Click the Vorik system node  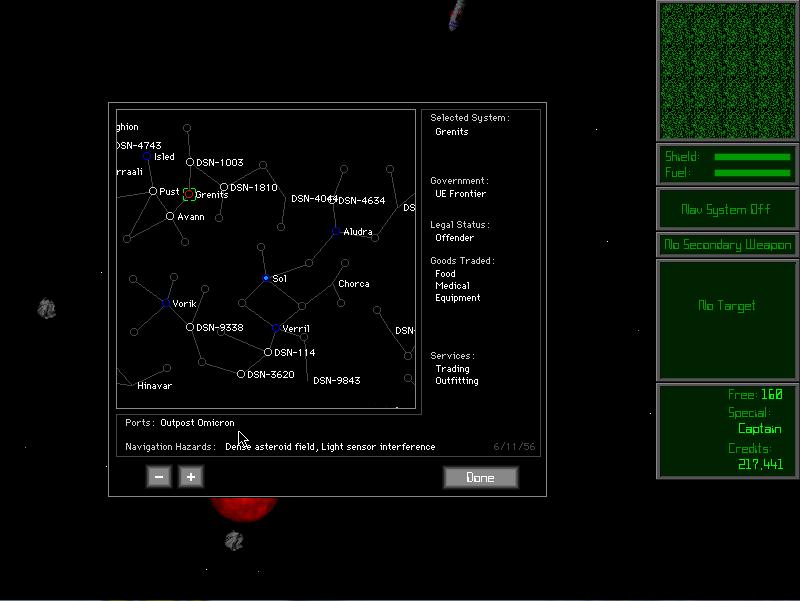[x=165, y=303]
